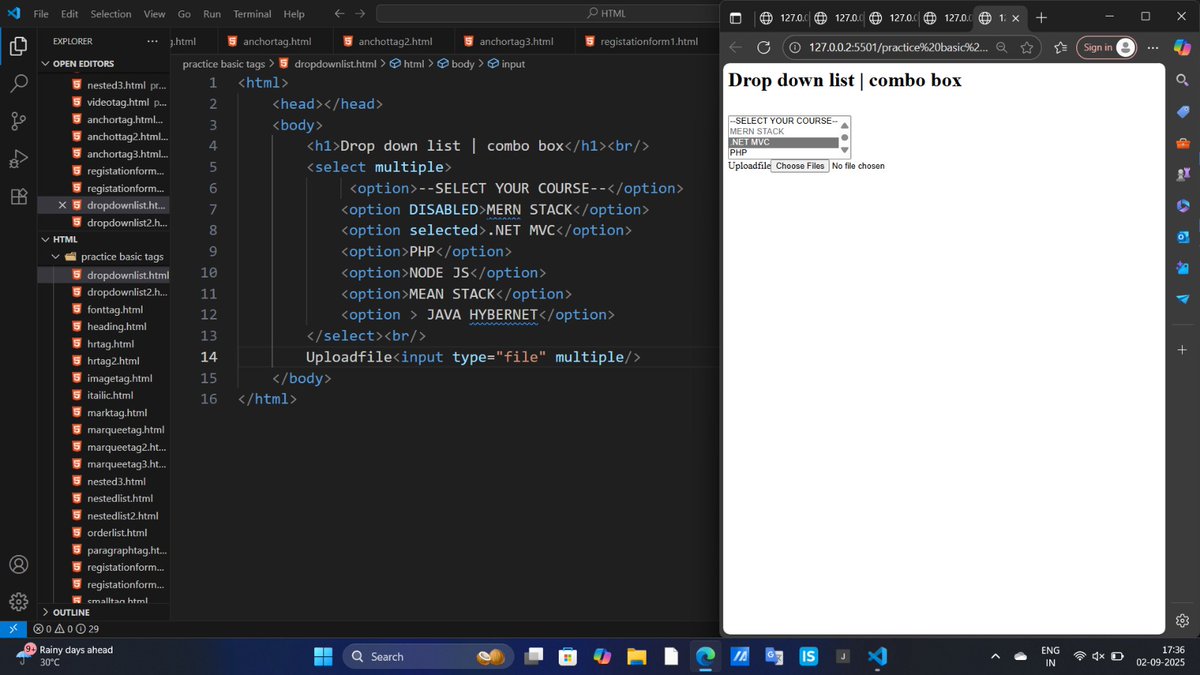Open the Copilot icon in Edge

pyautogui.click(x=1183, y=47)
